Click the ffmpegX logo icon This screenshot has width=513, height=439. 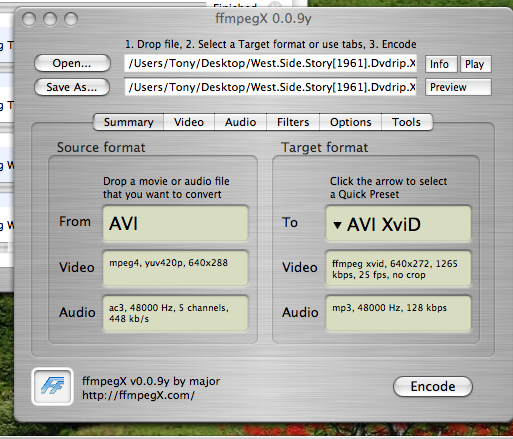coord(52,386)
